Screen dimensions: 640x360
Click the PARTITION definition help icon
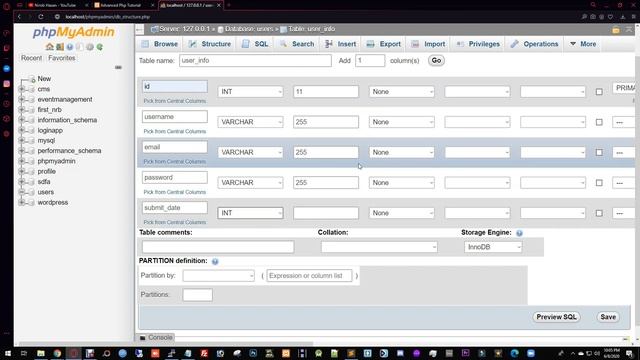coord(215,261)
